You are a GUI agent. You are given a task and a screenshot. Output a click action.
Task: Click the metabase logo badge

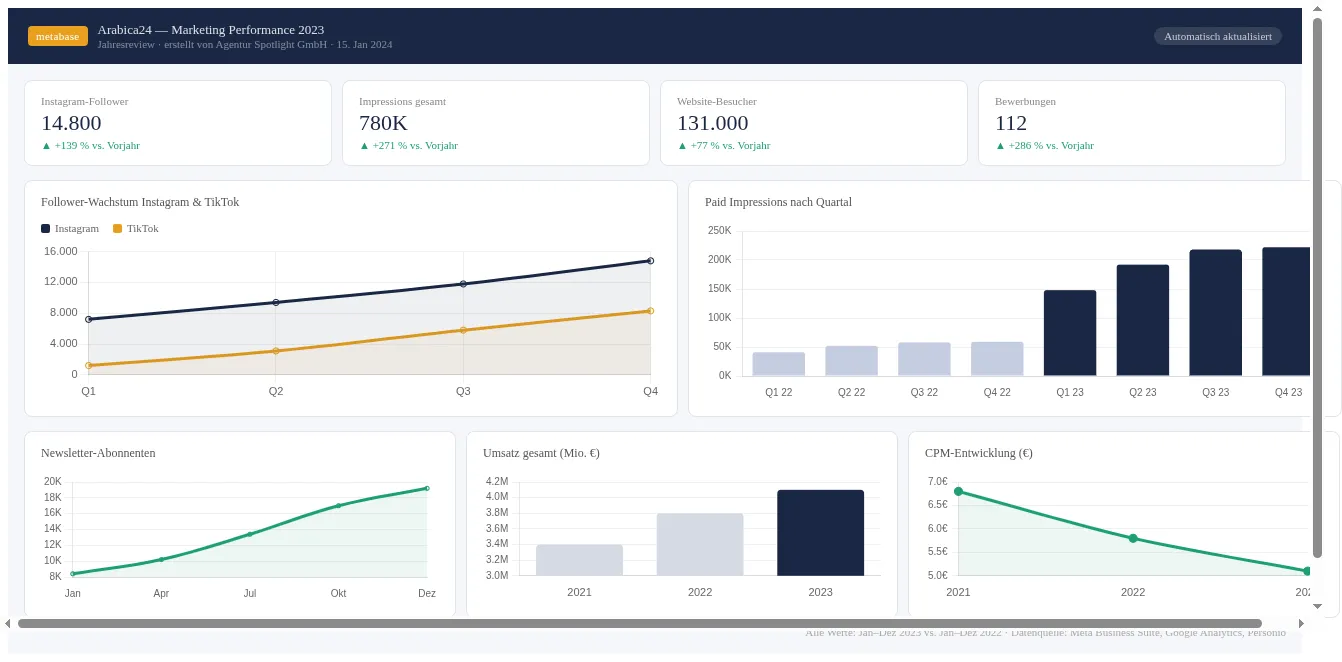[x=57, y=36]
